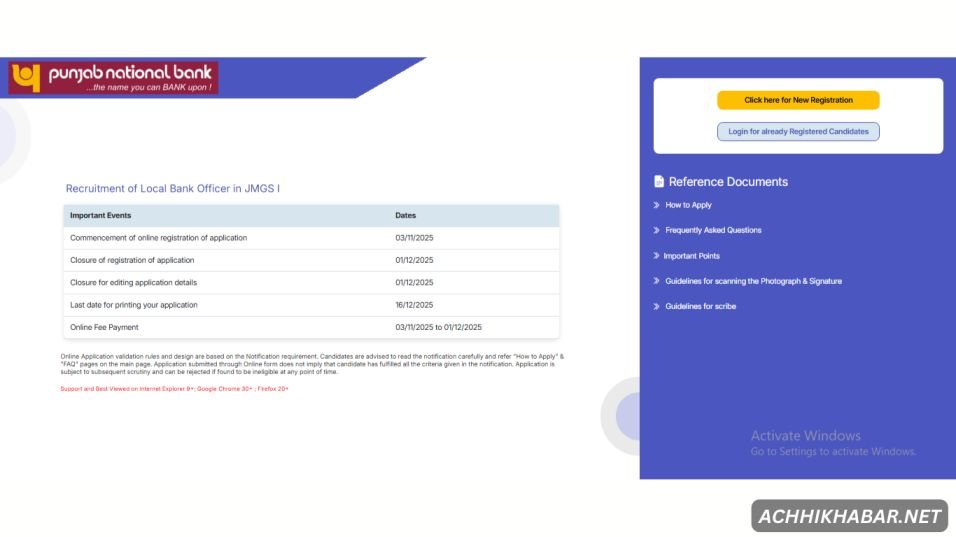Click the arrow icon before Frequently Asked Questions
This screenshot has height=537, width=956.
coord(656,230)
